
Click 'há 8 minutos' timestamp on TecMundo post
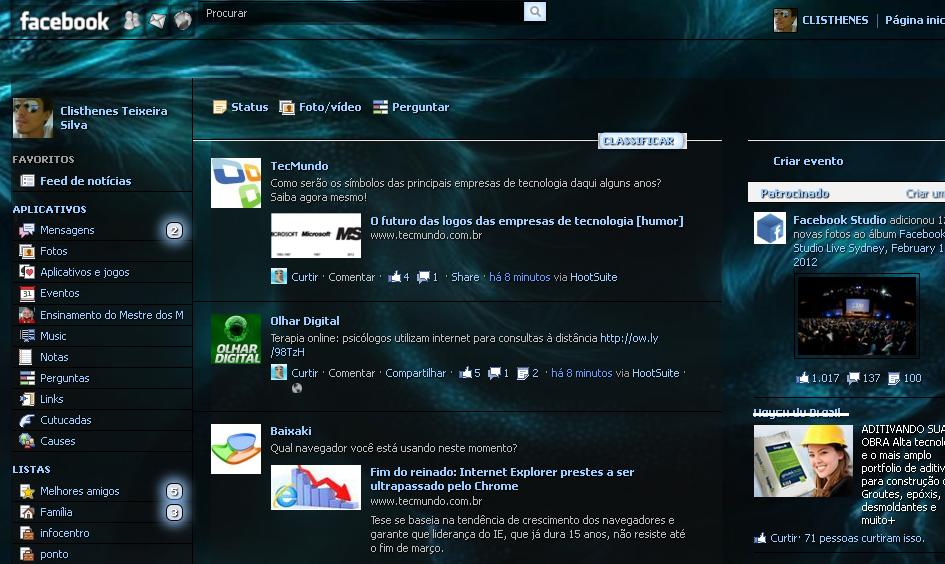(x=520, y=277)
